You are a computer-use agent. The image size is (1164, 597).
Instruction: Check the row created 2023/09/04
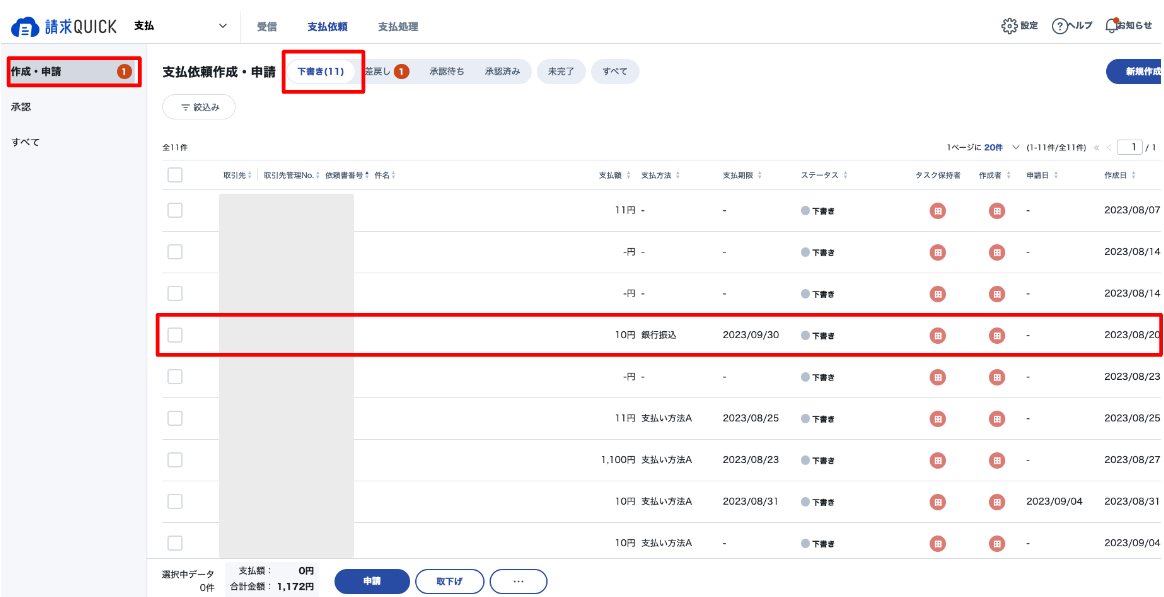(175, 544)
